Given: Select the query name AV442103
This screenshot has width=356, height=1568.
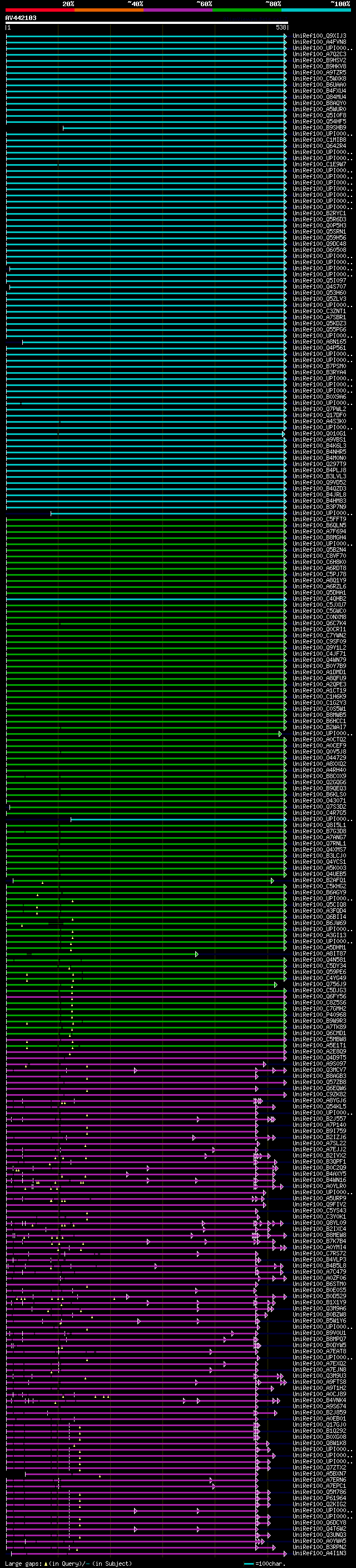Looking at the screenshot, I should coord(21,18).
